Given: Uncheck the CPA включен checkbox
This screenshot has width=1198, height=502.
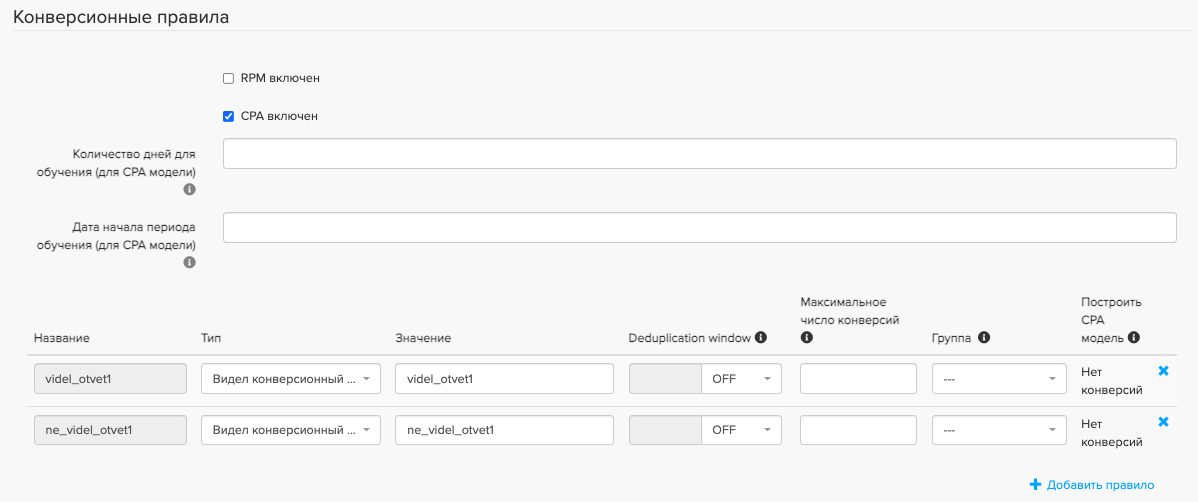Looking at the screenshot, I should tap(228, 116).
